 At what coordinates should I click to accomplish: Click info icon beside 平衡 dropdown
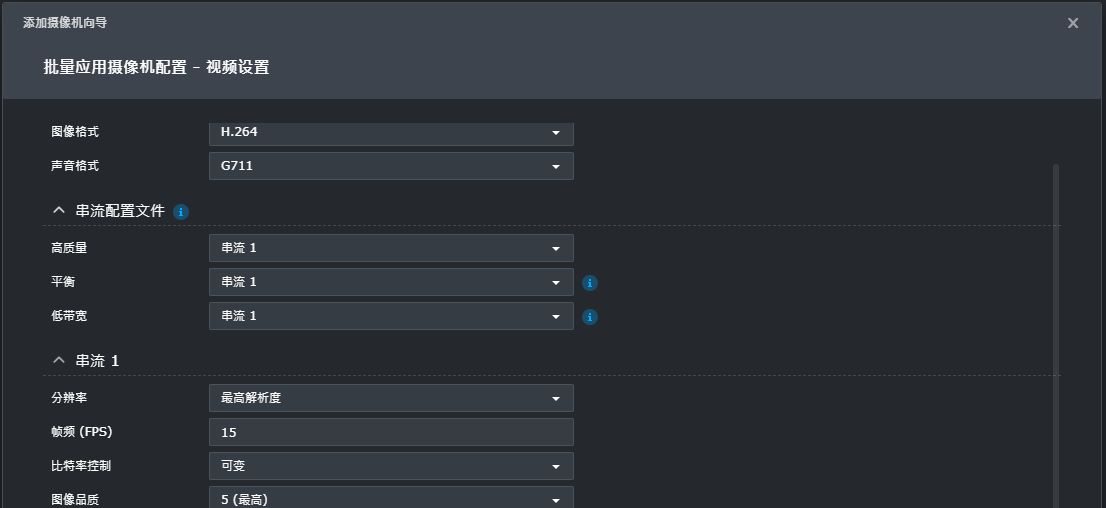pyautogui.click(x=590, y=283)
